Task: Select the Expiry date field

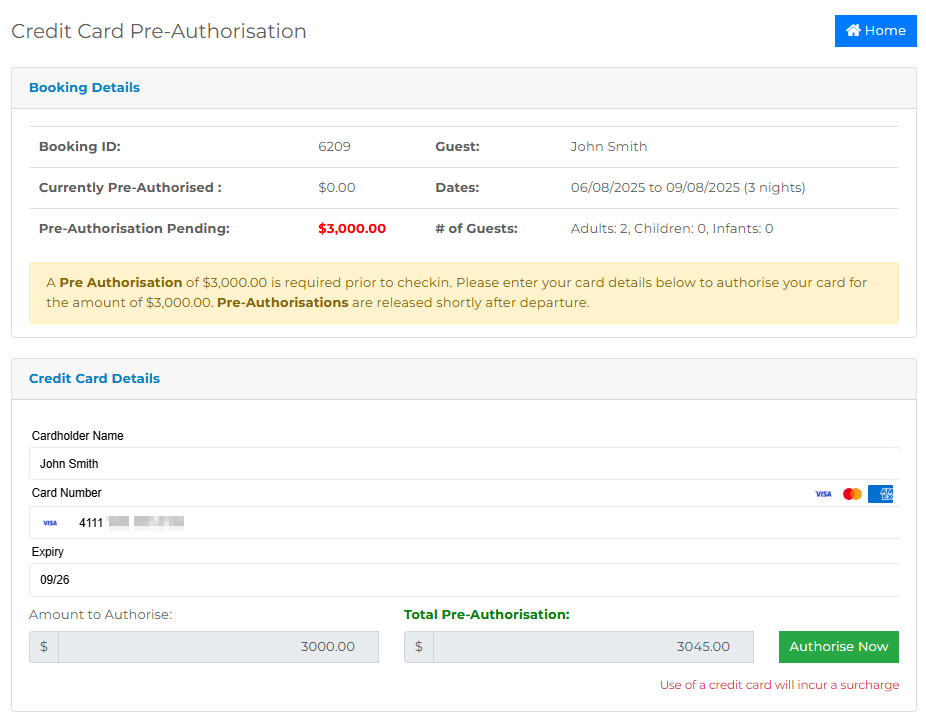Action: pyautogui.click(x=464, y=580)
